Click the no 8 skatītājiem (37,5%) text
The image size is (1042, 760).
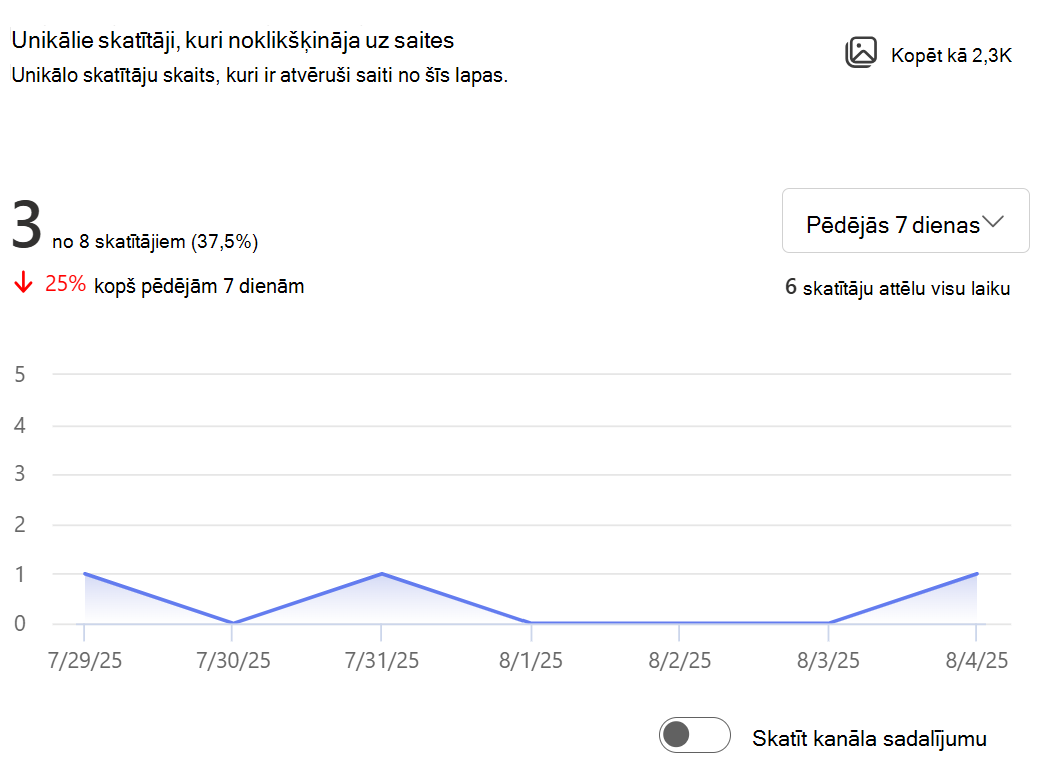coord(155,242)
